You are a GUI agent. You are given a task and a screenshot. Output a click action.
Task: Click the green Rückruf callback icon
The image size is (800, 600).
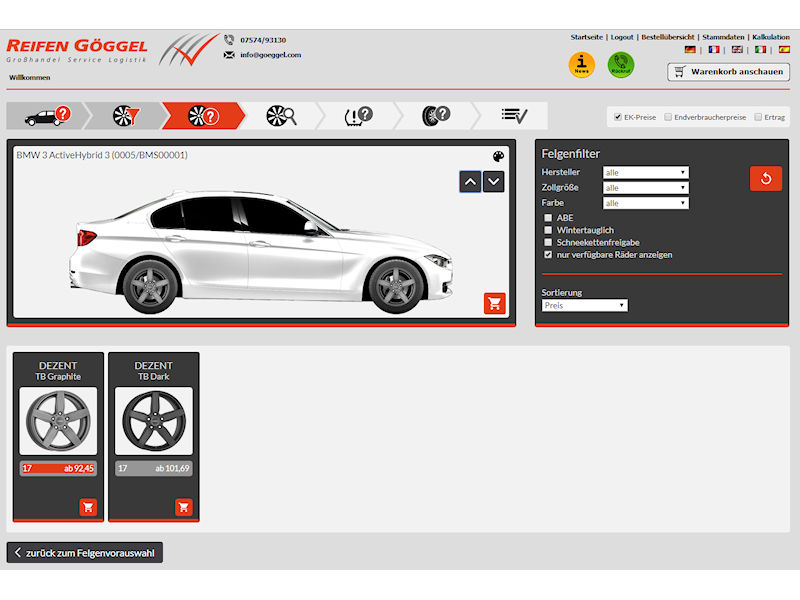(621, 65)
